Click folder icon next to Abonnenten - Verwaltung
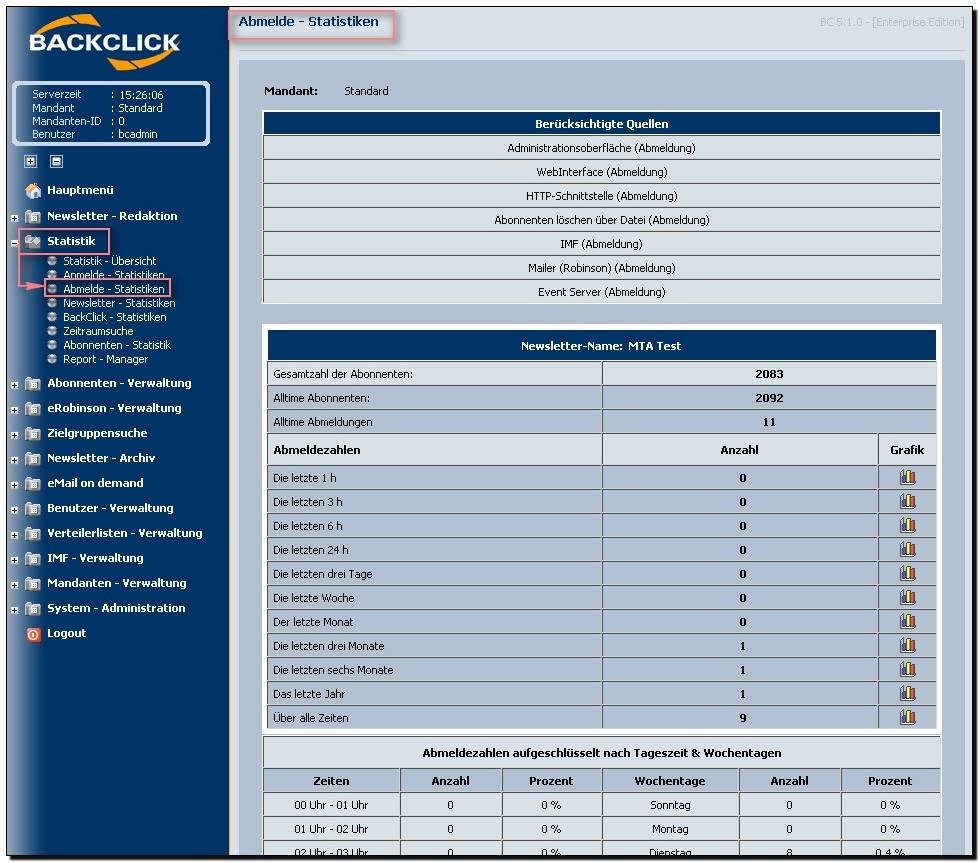Viewport: 980px width, 863px height. pyautogui.click(x=32, y=384)
